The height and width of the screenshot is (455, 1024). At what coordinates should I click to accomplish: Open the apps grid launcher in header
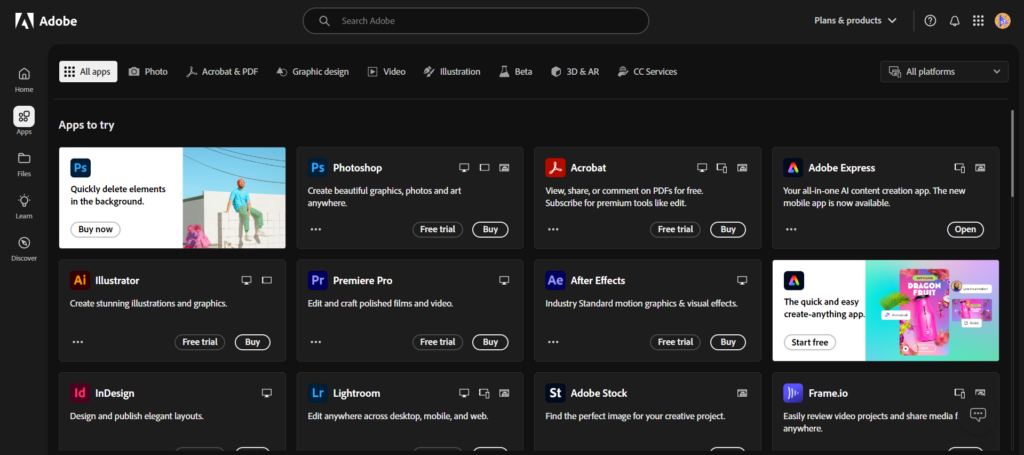(978, 21)
